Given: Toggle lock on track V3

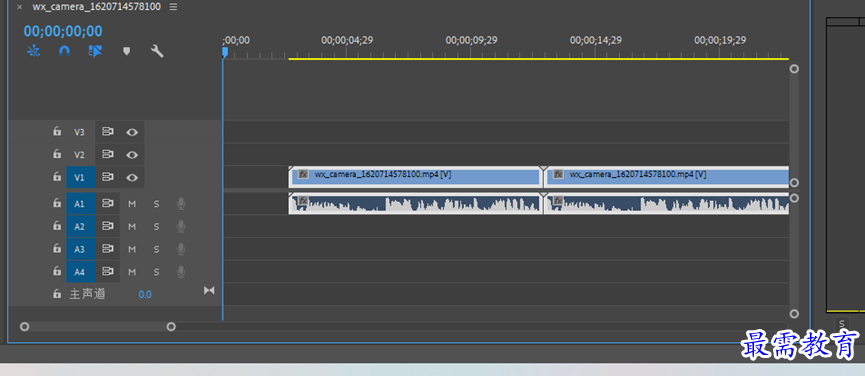Looking at the screenshot, I should (x=57, y=132).
